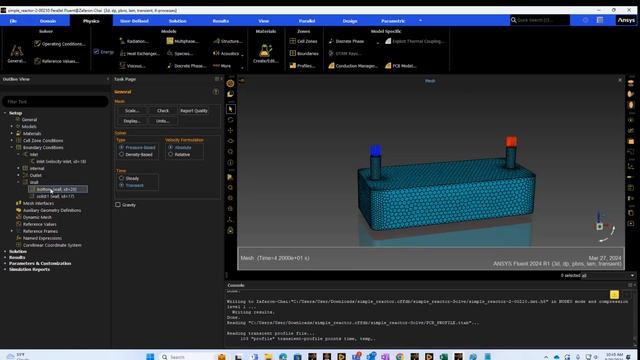Viewport: 640px width, 360px height.
Task: Click the red outlet face on model
Action: click(511, 142)
